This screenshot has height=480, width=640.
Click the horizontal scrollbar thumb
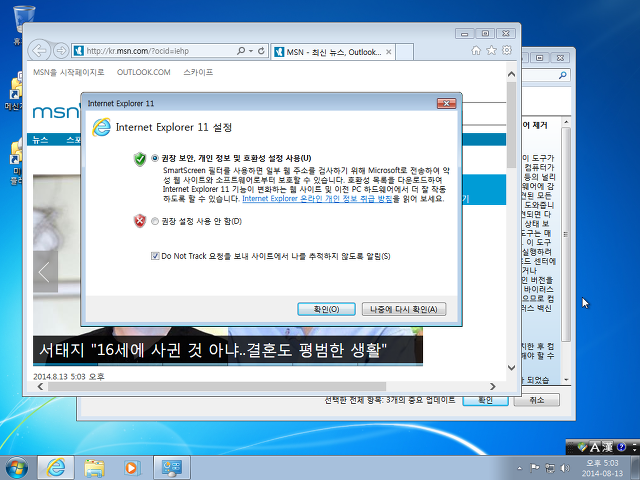[217, 386]
